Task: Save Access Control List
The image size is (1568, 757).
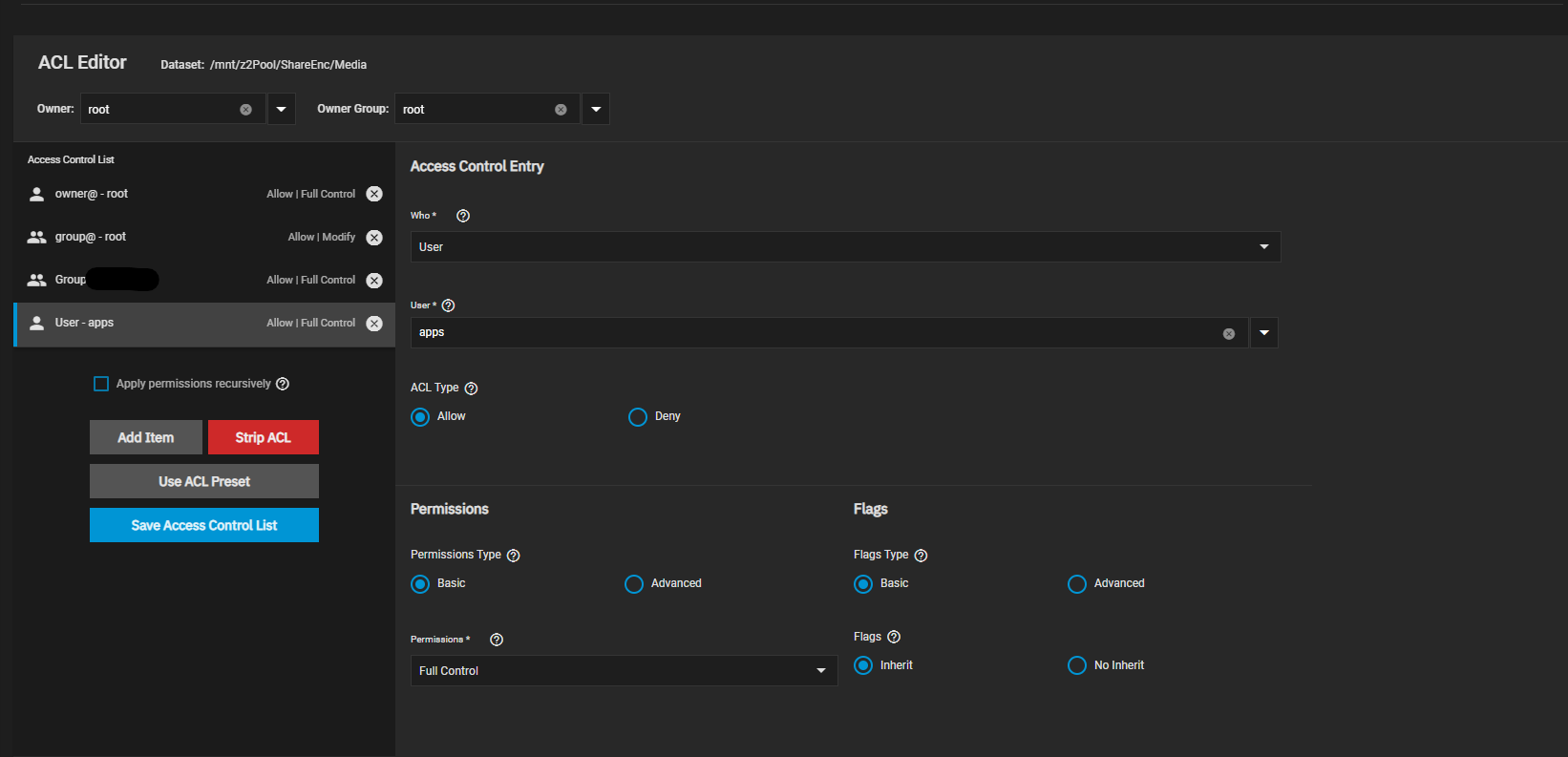Action: [204, 525]
